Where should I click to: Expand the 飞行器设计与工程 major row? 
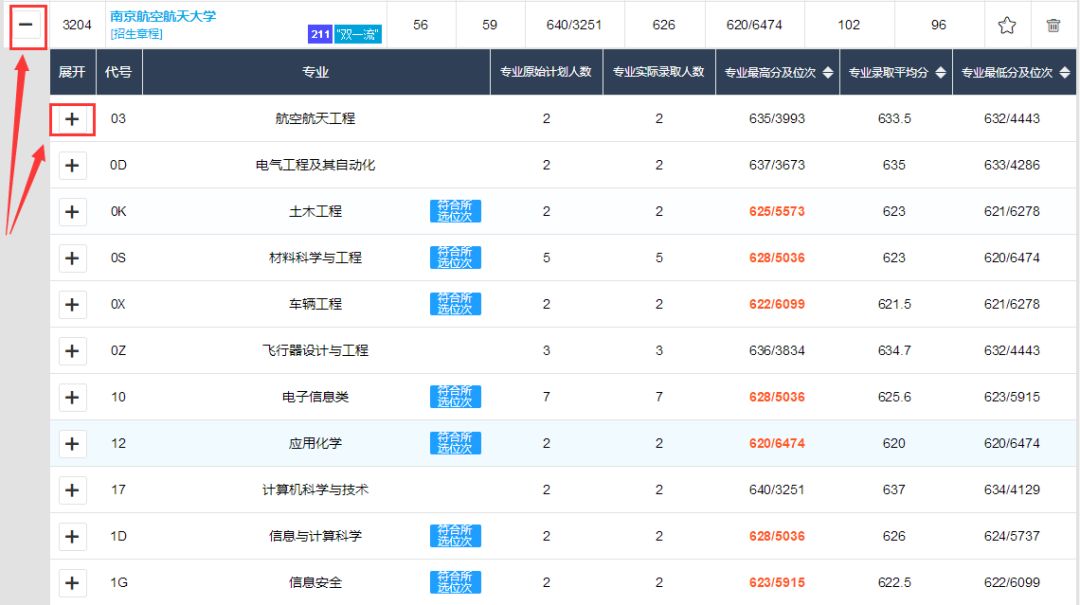tap(71, 350)
